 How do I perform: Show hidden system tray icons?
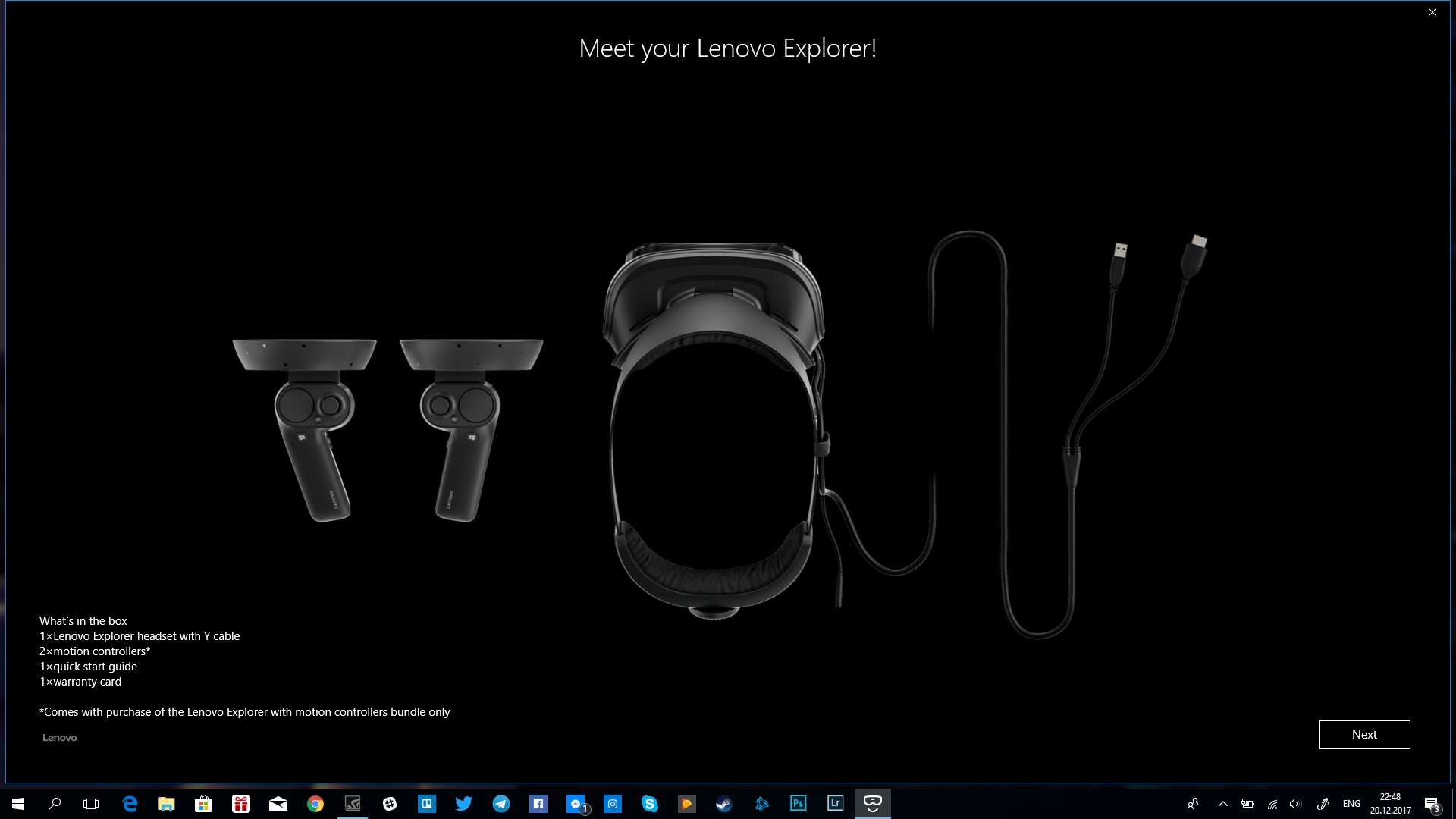1222,803
